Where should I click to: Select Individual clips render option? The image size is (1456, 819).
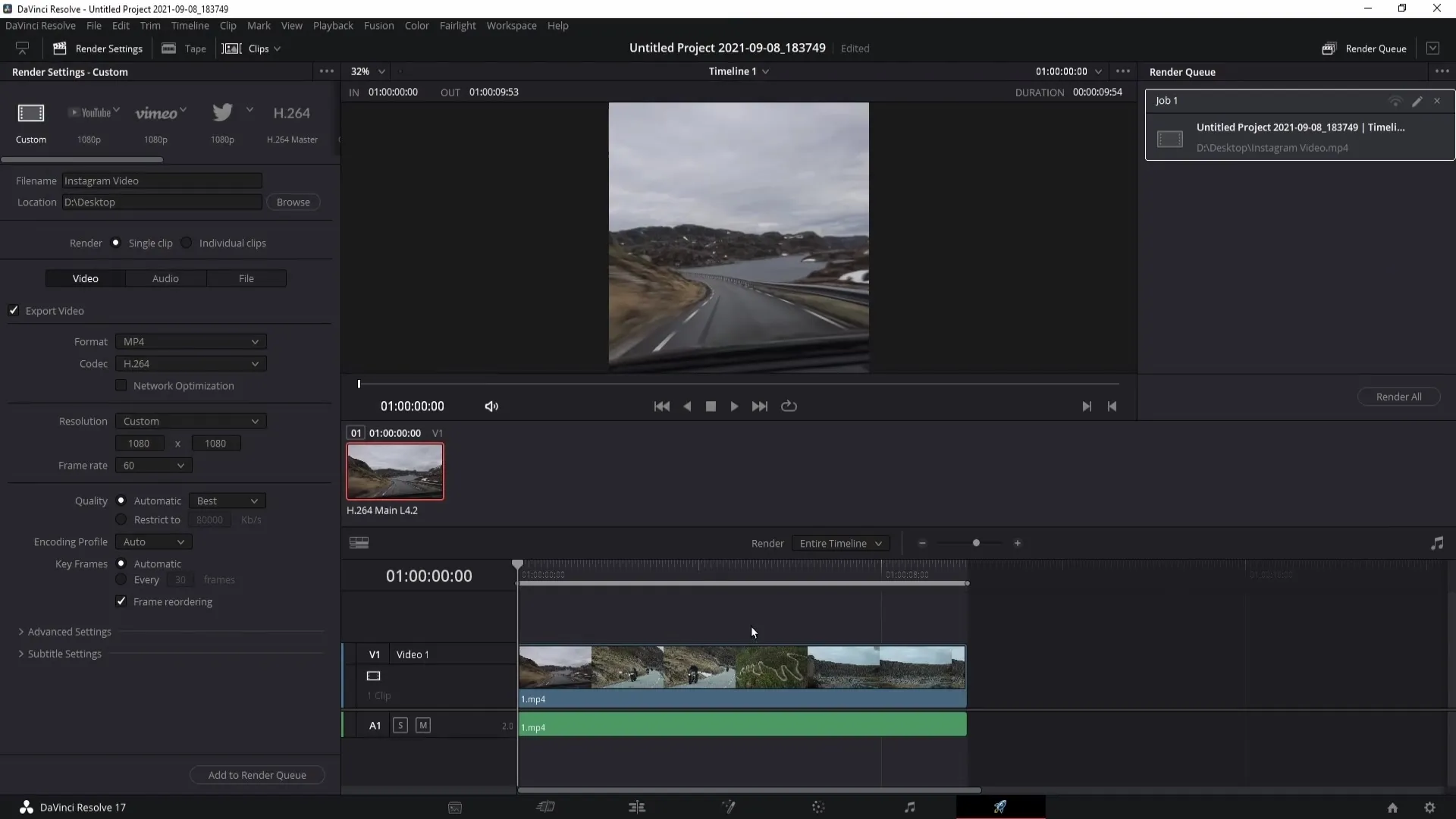(x=187, y=243)
